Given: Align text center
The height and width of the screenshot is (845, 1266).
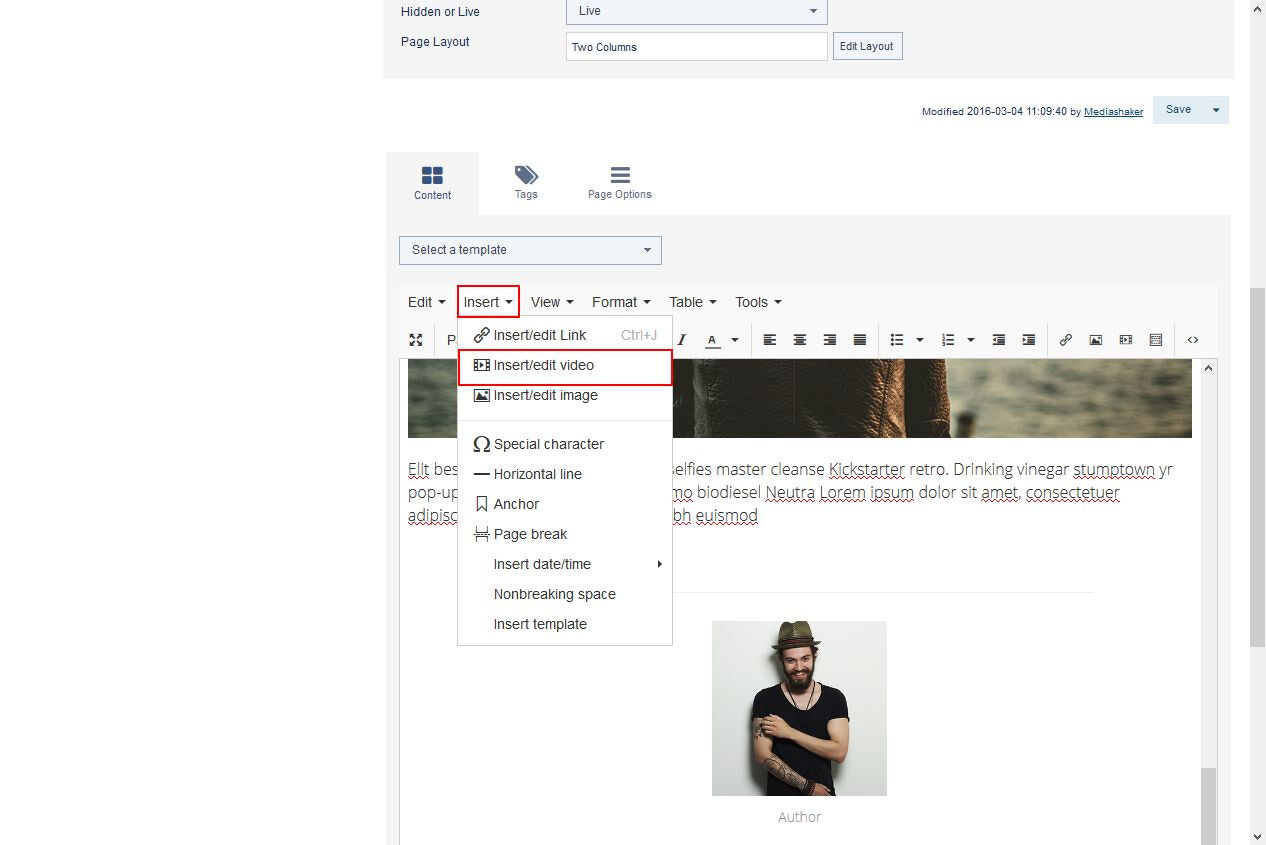Looking at the screenshot, I should pyautogui.click(x=800, y=340).
